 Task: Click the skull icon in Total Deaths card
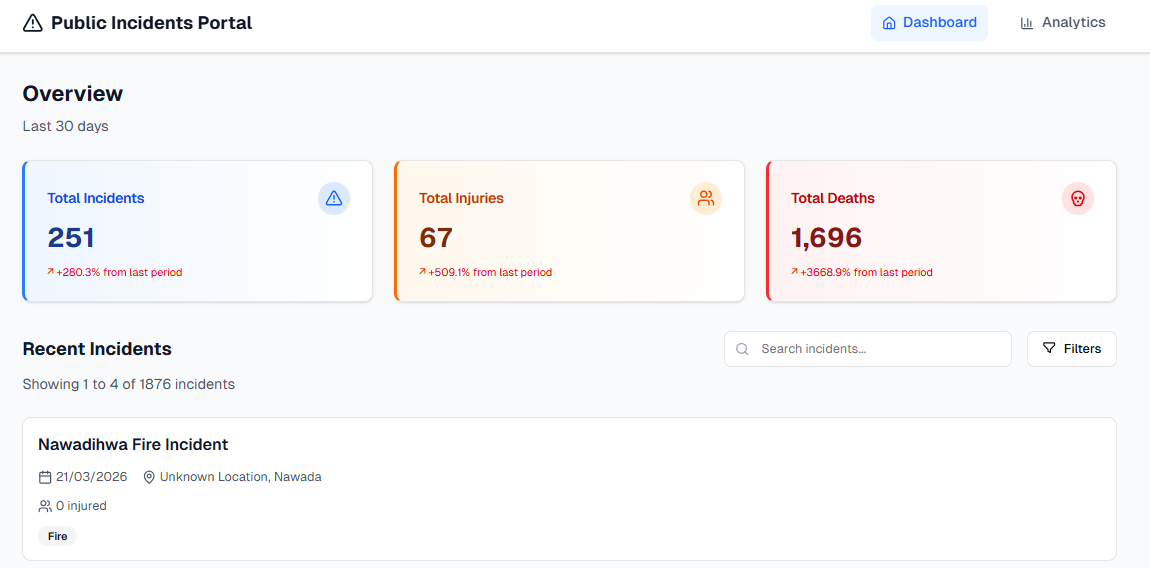(x=1077, y=198)
